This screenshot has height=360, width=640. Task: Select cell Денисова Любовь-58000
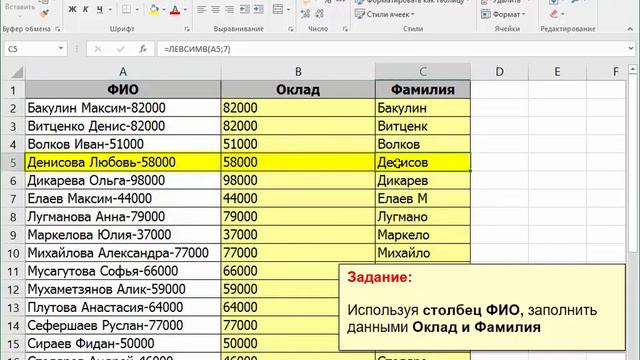tap(123, 162)
